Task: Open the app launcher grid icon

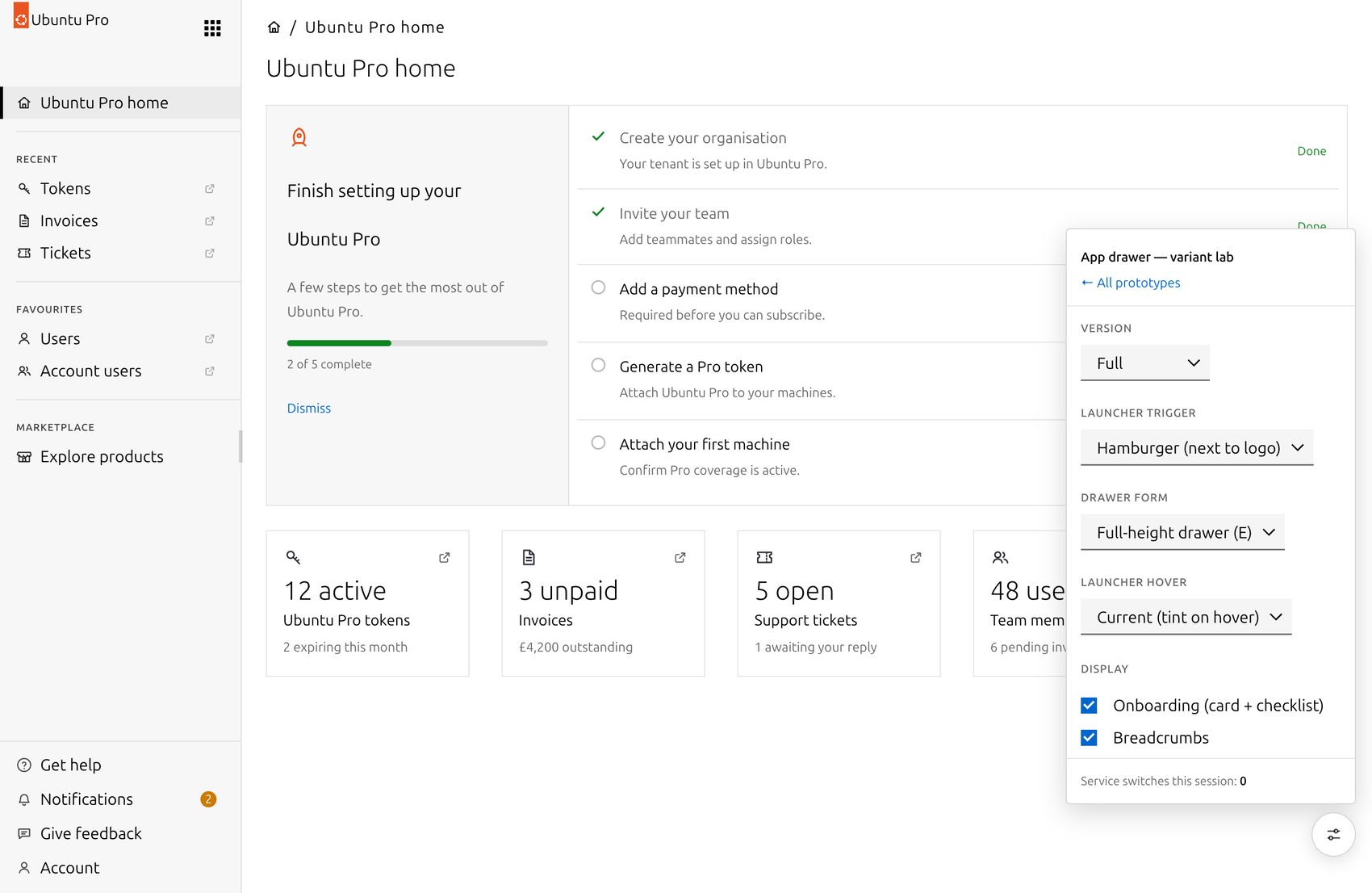Action: 212,28
